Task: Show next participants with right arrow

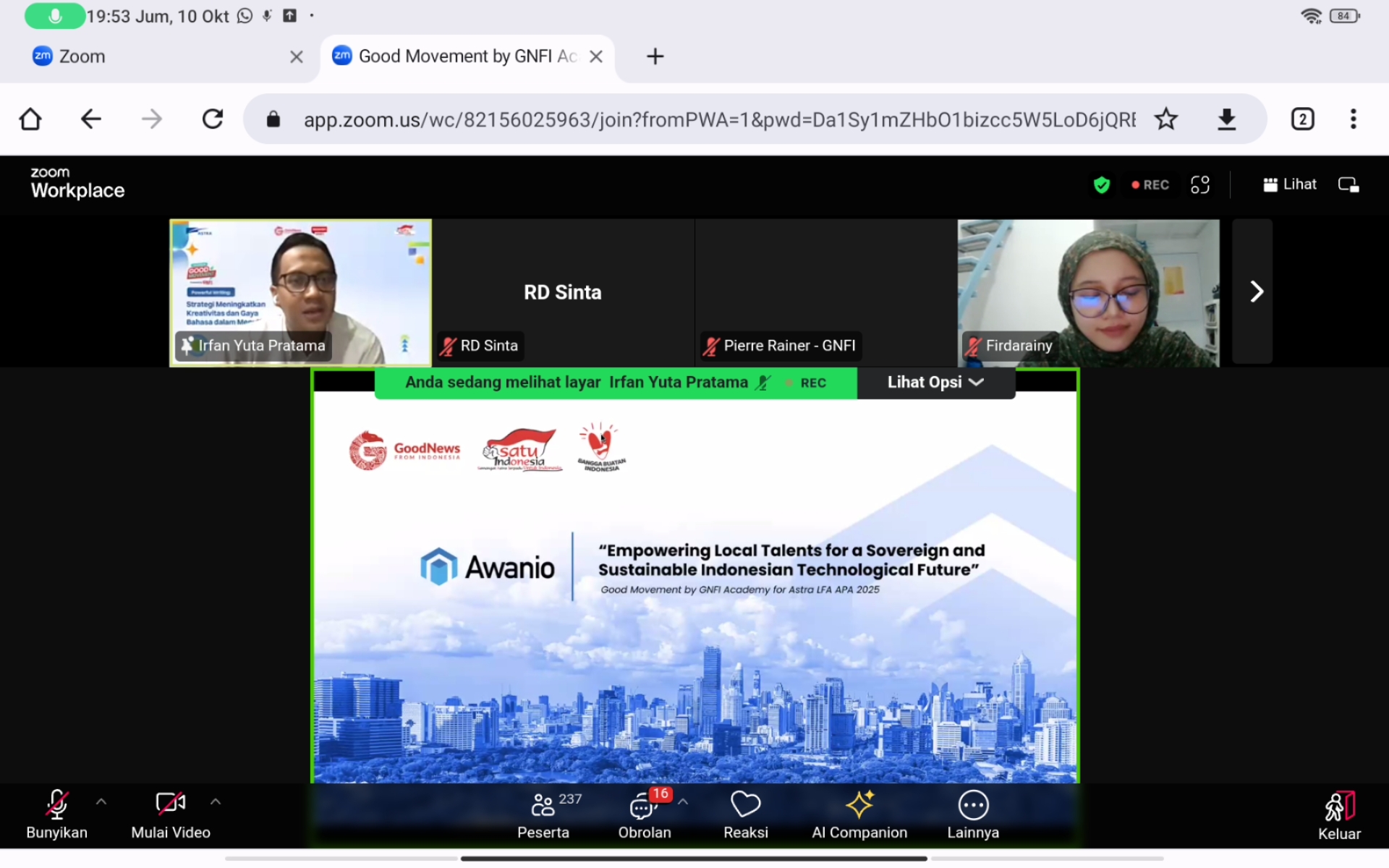Action: (1256, 292)
